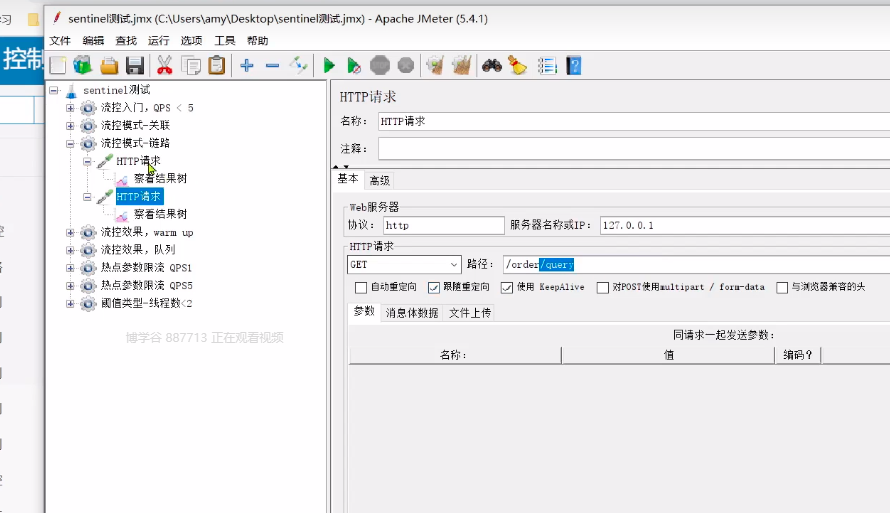Click gear icon of 流控效果，队列

(x=88, y=250)
